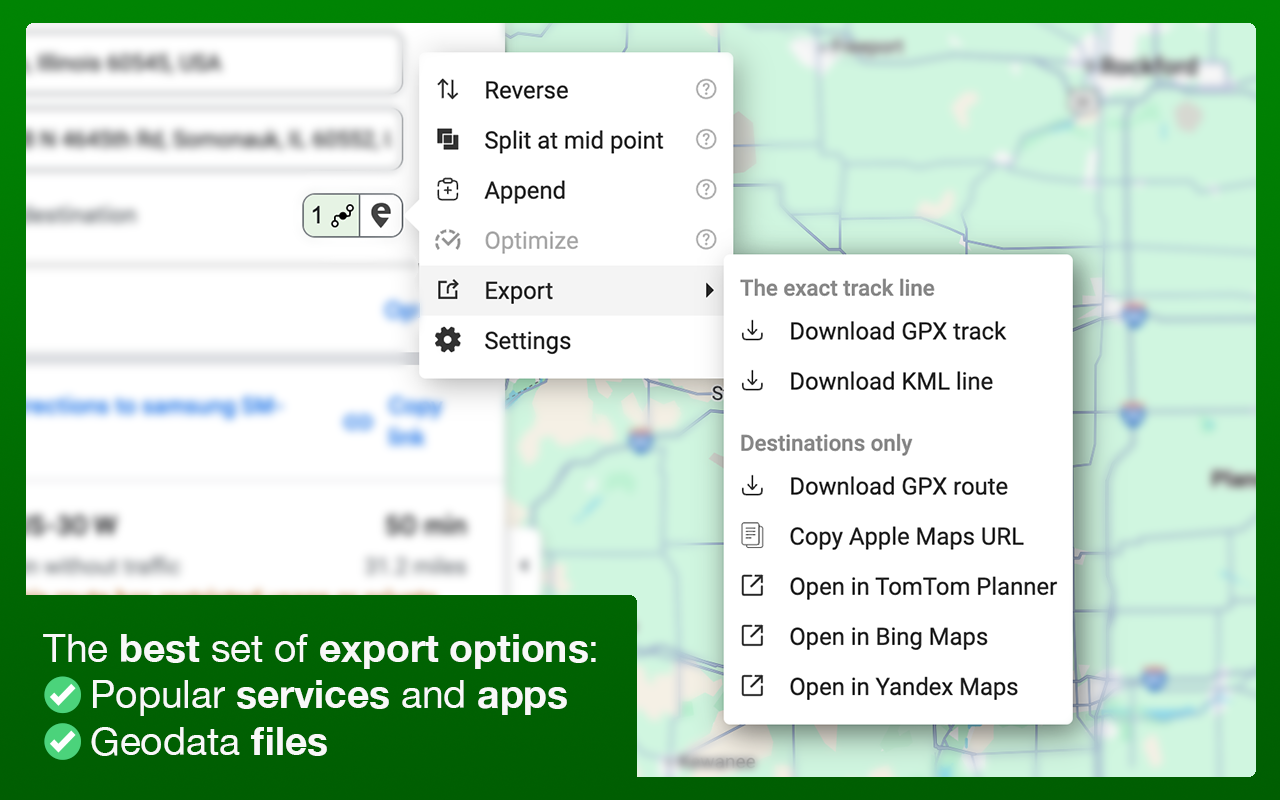
Task: Open settings using the gear icon
Action: point(447,340)
